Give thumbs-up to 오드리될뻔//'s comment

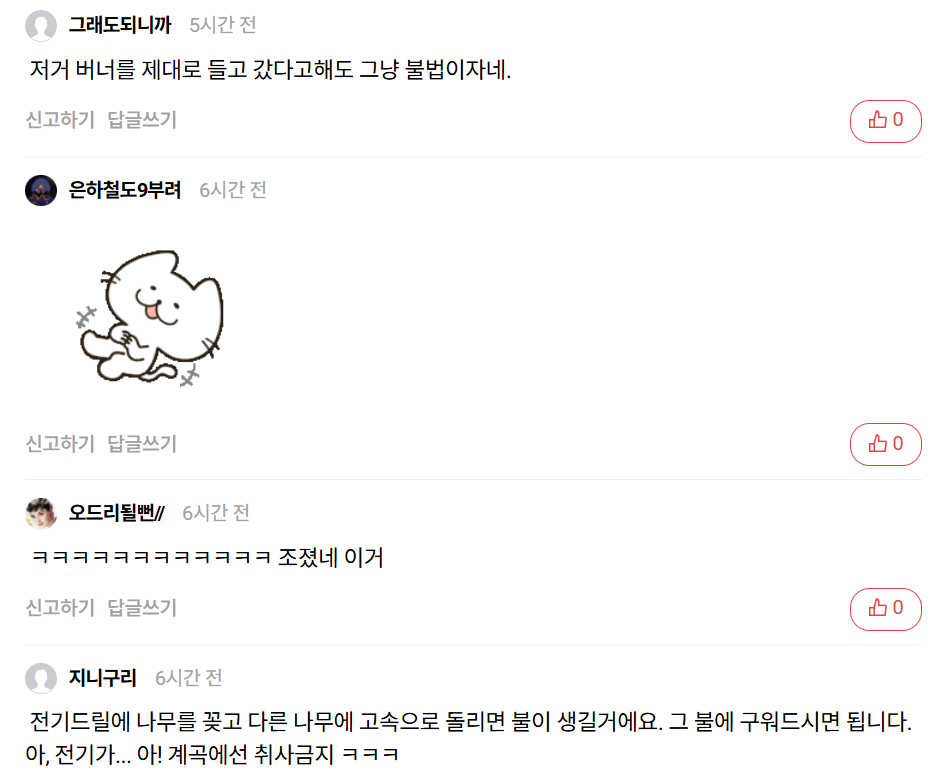885,609
